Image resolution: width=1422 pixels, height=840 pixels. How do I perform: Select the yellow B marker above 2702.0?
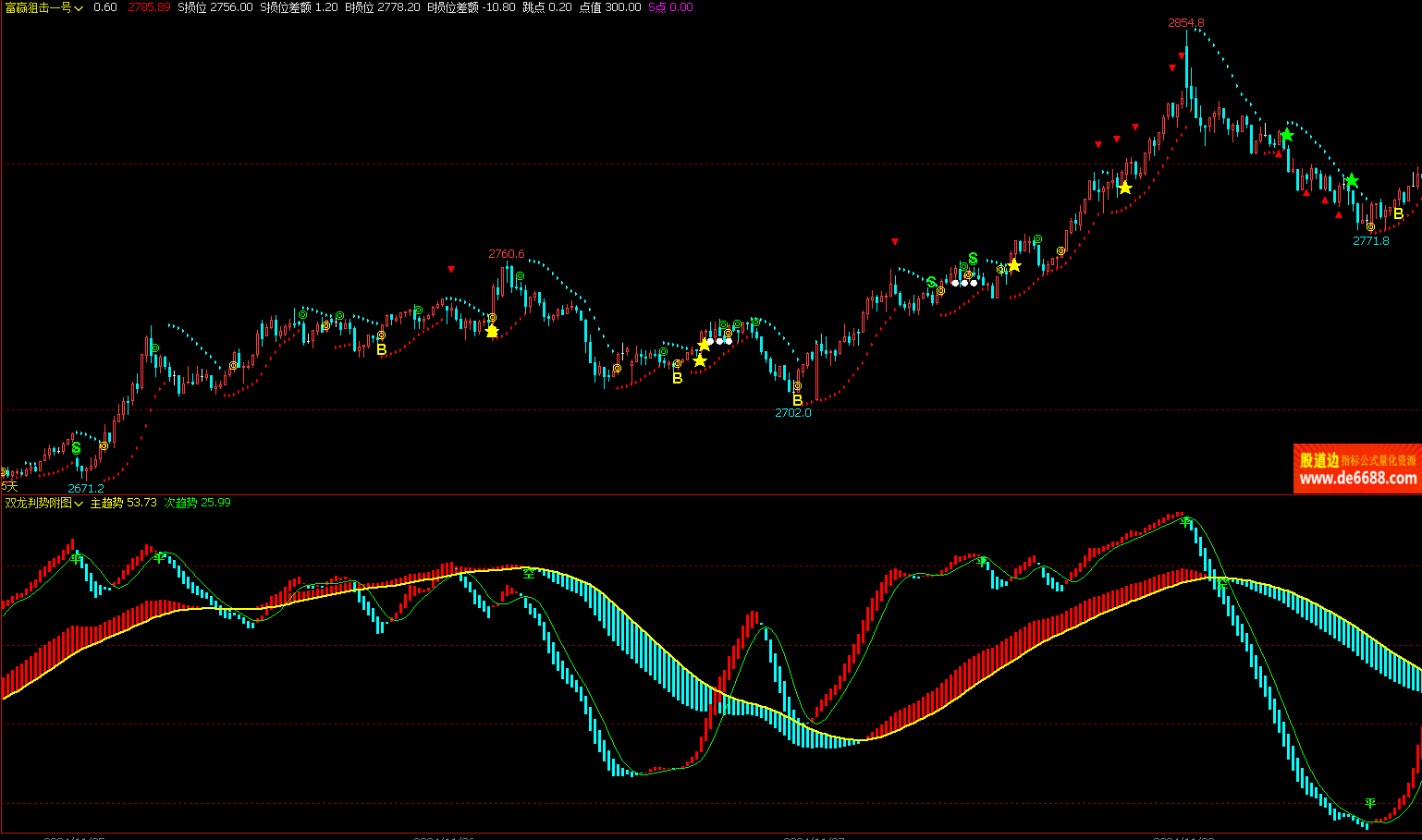[797, 400]
